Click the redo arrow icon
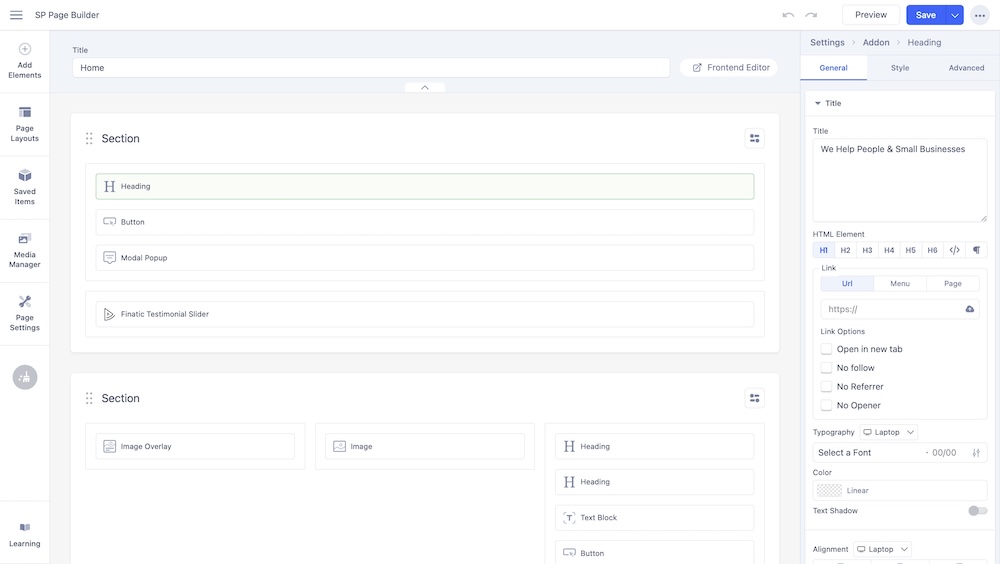The image size is (1000, 564). tap(811, 15)
